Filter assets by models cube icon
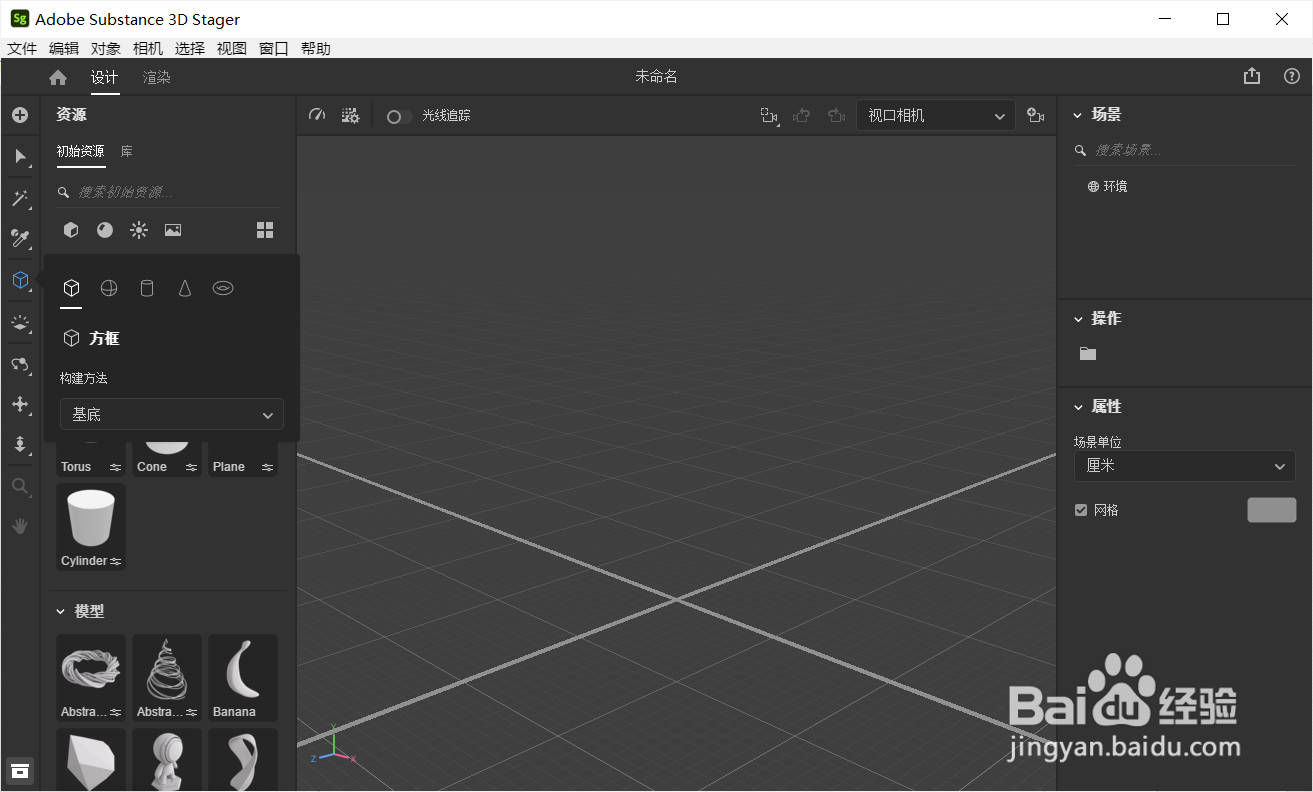This screenshot has height=792, width=1313. pyautogui.click(x=71, y=230)
